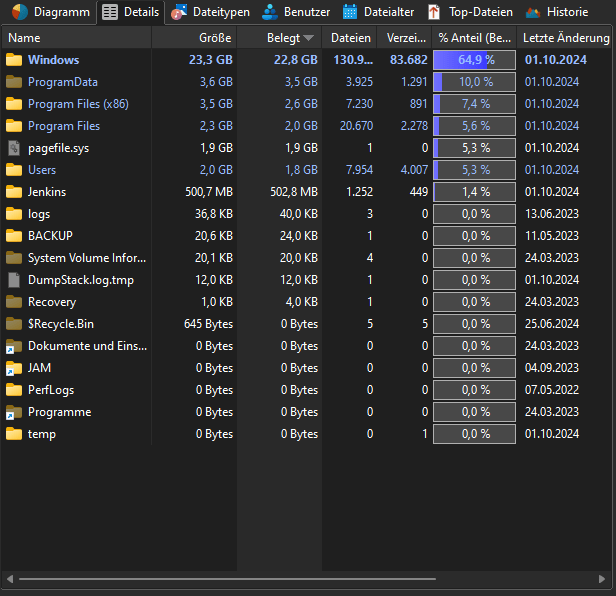Viewport: 616px width, 596px height.
Task: Open the Dateialter tab
Action: click(x=378, y=12)
